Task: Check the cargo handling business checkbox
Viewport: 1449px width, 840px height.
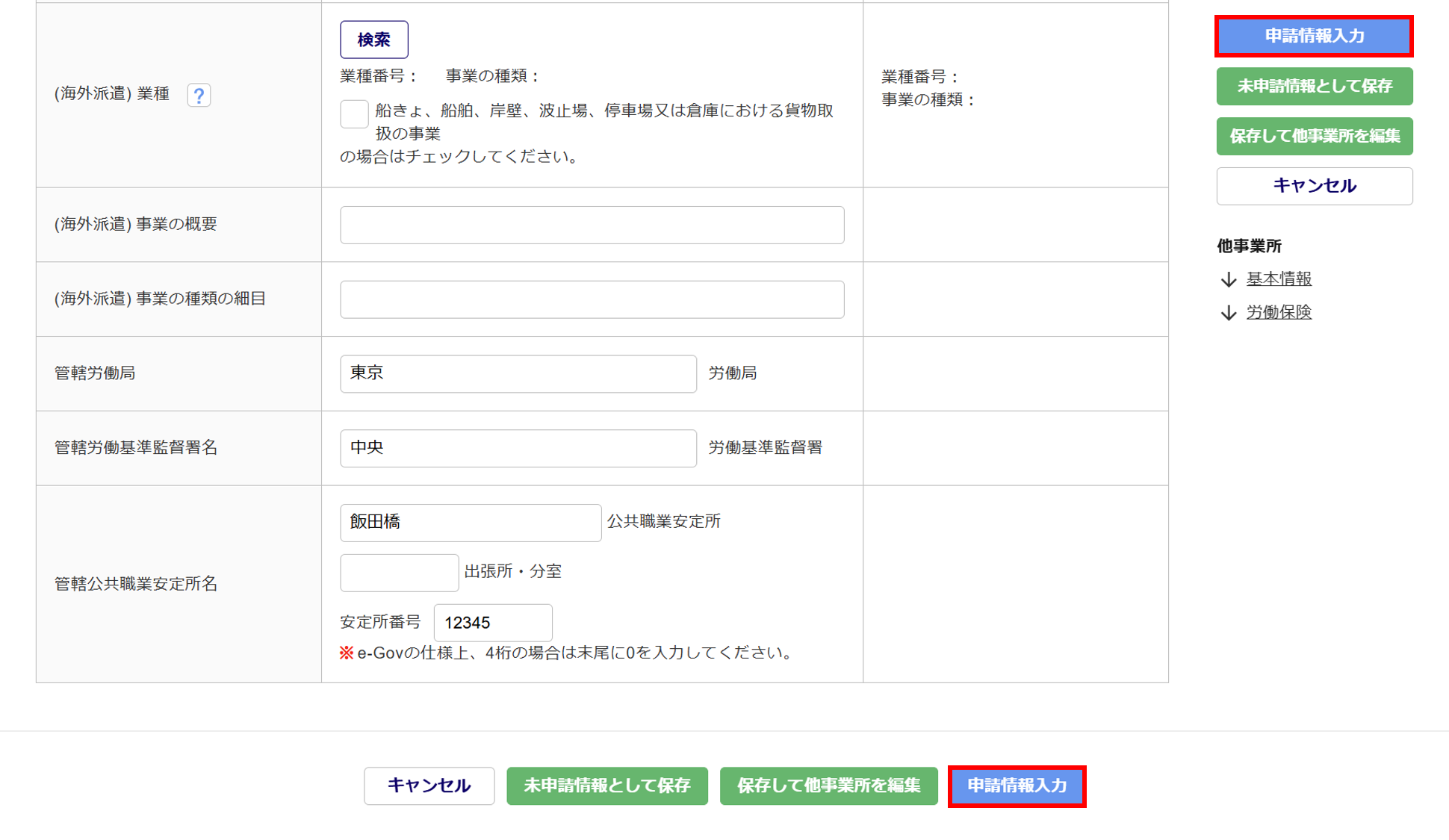Action: [354, 114]
